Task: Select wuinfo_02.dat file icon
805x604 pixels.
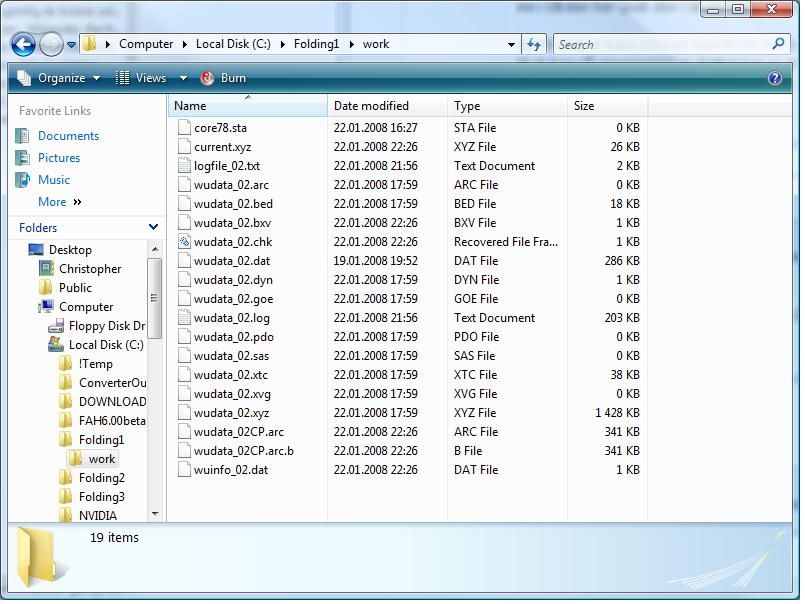Action: pos(184,470)
